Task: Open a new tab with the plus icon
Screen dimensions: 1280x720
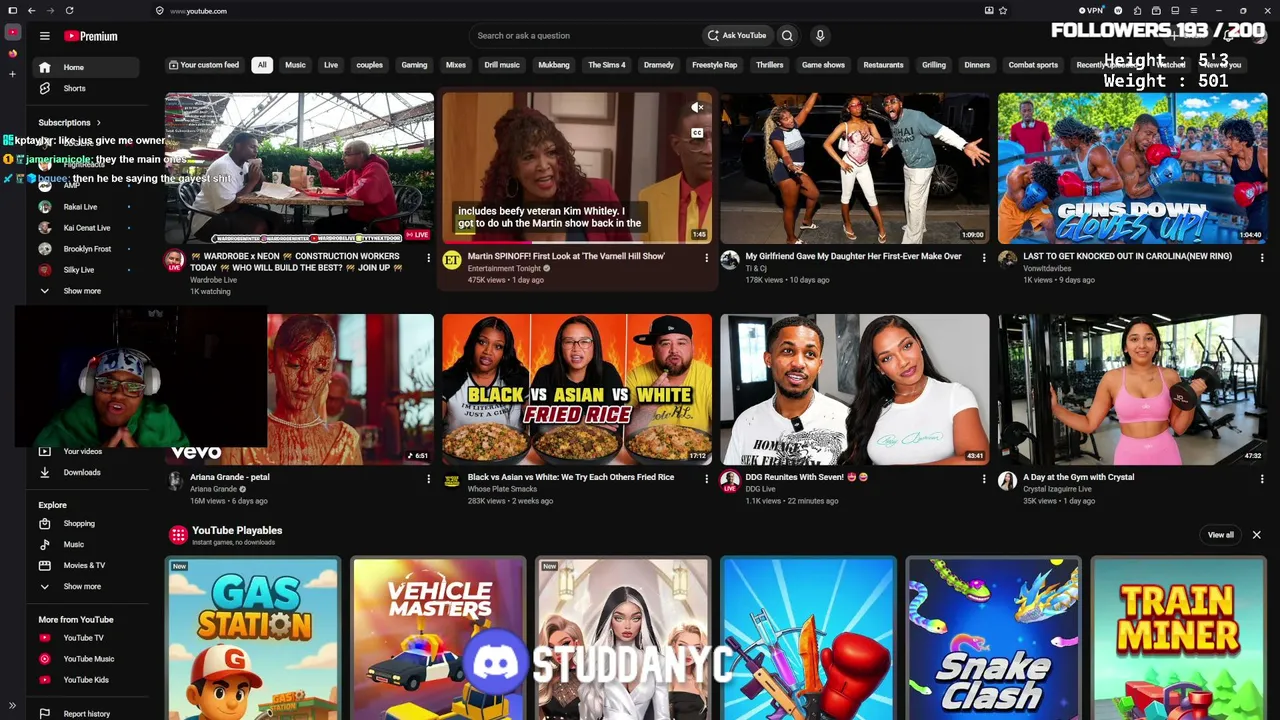Action: (12, 74)
